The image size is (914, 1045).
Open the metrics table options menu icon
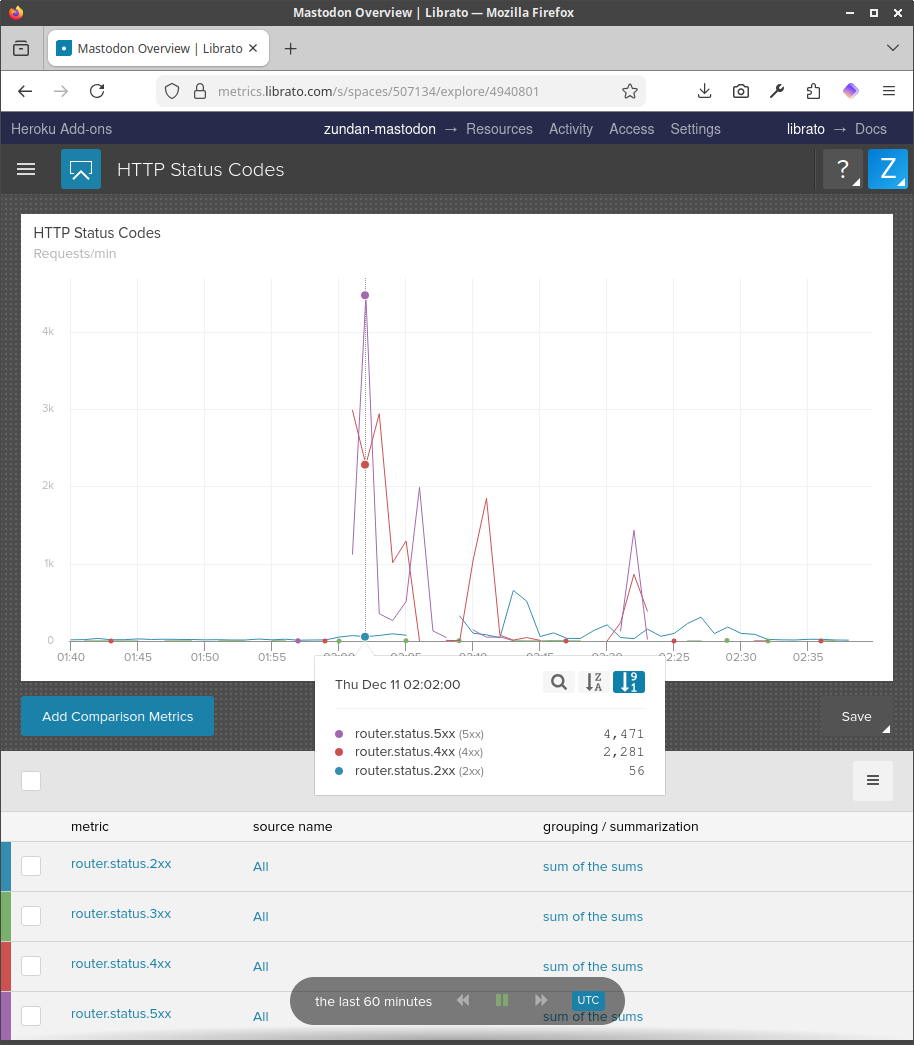point(873,780)
